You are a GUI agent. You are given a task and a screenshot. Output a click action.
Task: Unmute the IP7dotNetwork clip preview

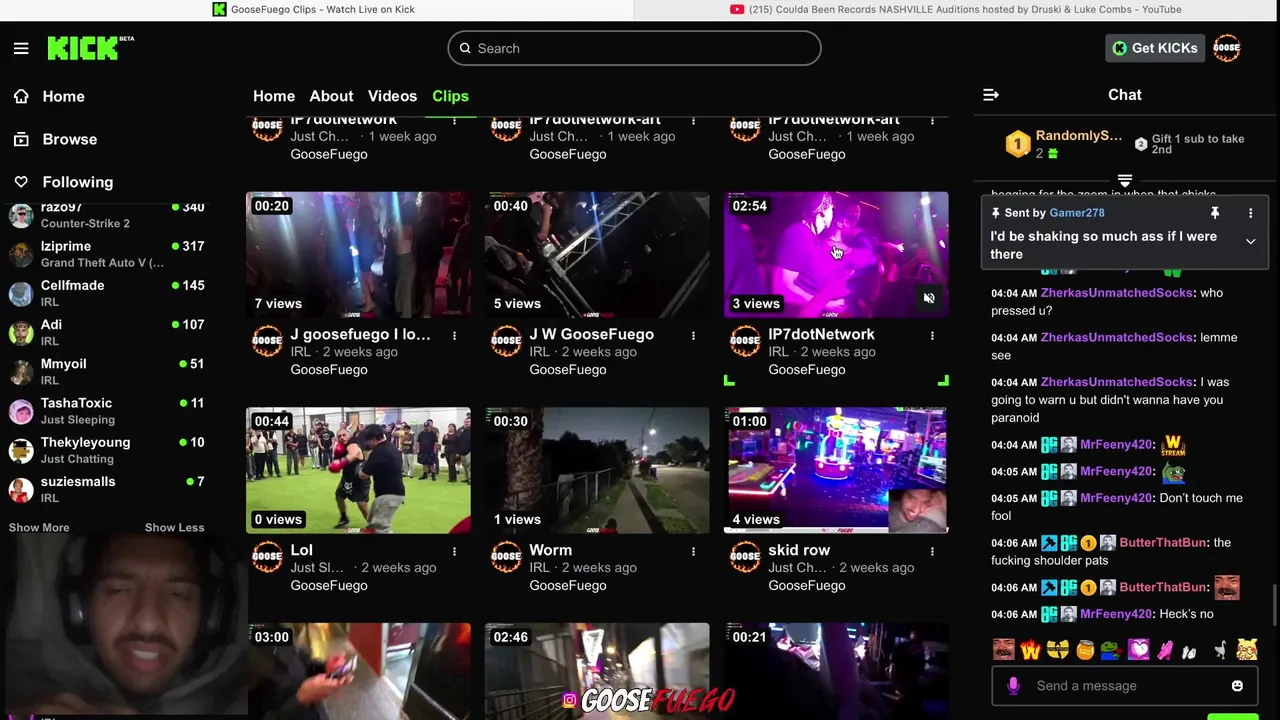pos(929,298)
